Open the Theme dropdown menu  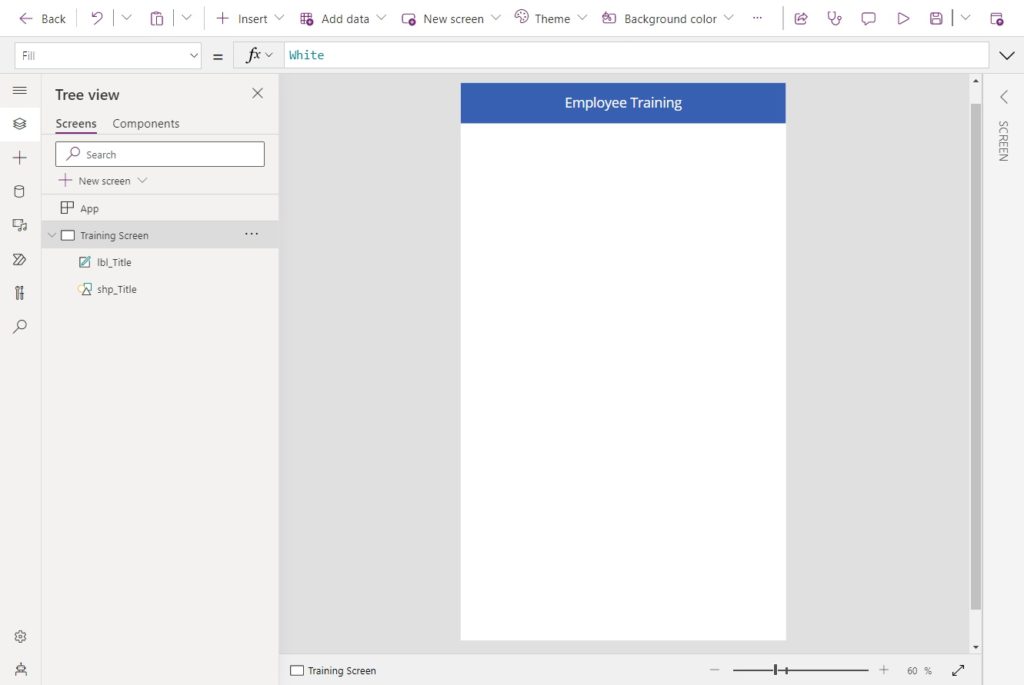(551, 18)
